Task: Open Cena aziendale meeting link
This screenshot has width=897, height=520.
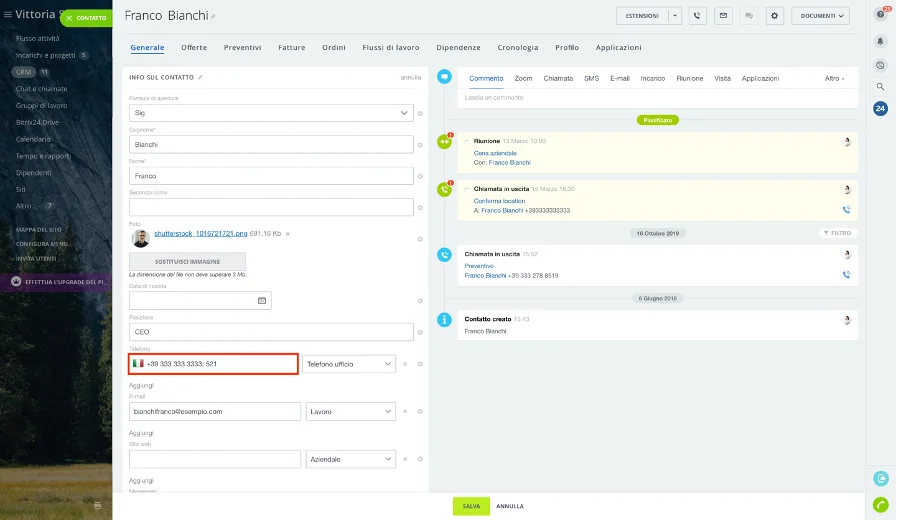Action: tap(495, 153)
